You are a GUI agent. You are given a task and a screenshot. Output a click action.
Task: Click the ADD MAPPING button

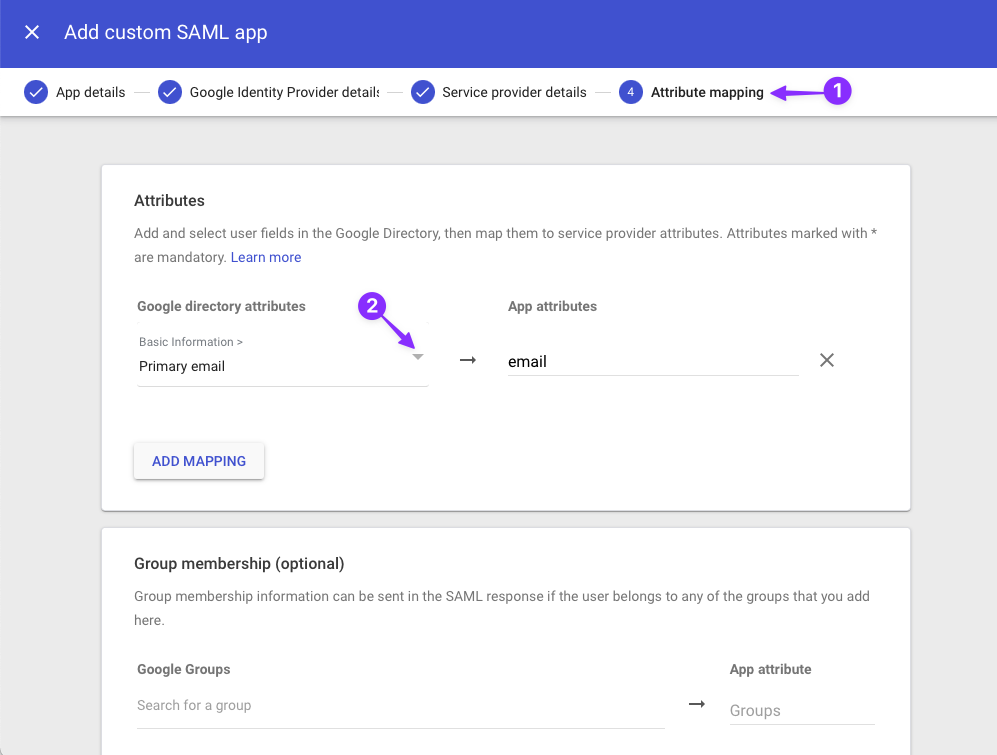(198, 461)
